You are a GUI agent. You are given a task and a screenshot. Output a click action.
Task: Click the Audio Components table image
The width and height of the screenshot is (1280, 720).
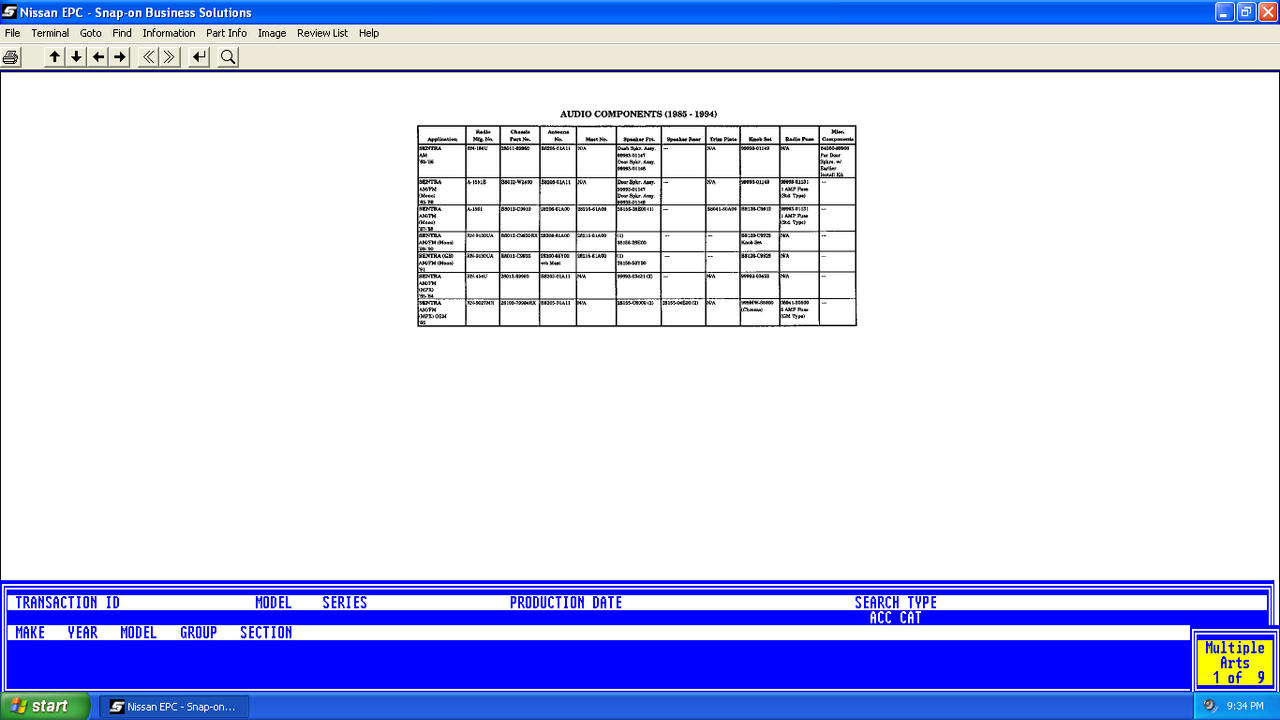pyautogui.click(x=637, y=225)
